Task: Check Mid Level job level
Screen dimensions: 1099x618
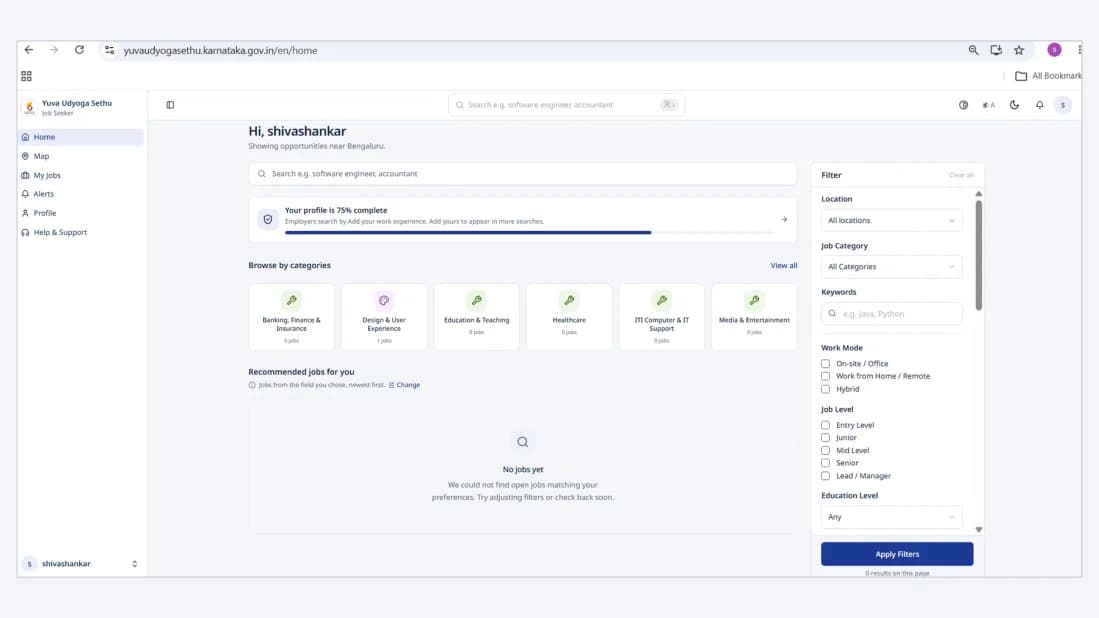Action: (826, 451)
